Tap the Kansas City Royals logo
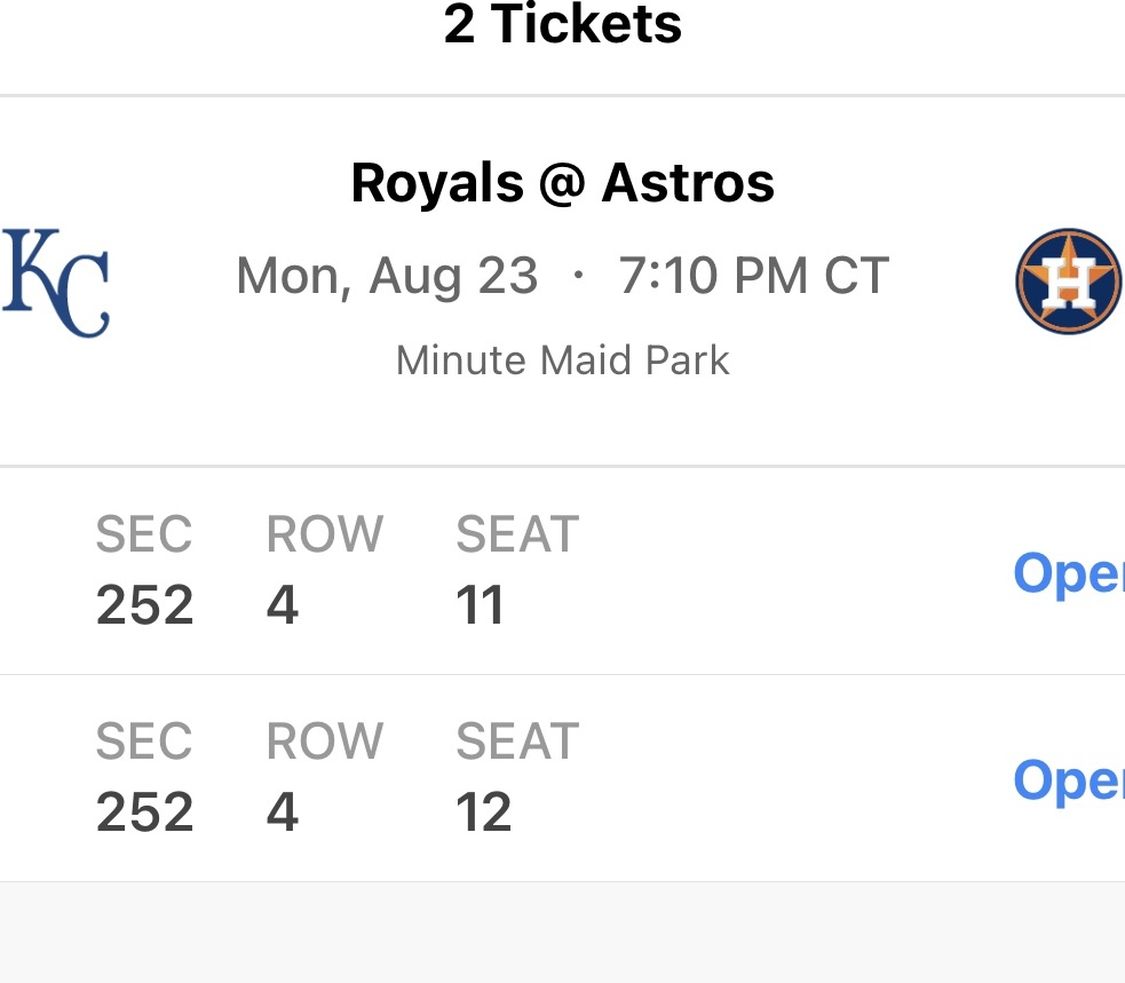Image resolution: width=1125 pixels, height=983 pixels. 56,283
